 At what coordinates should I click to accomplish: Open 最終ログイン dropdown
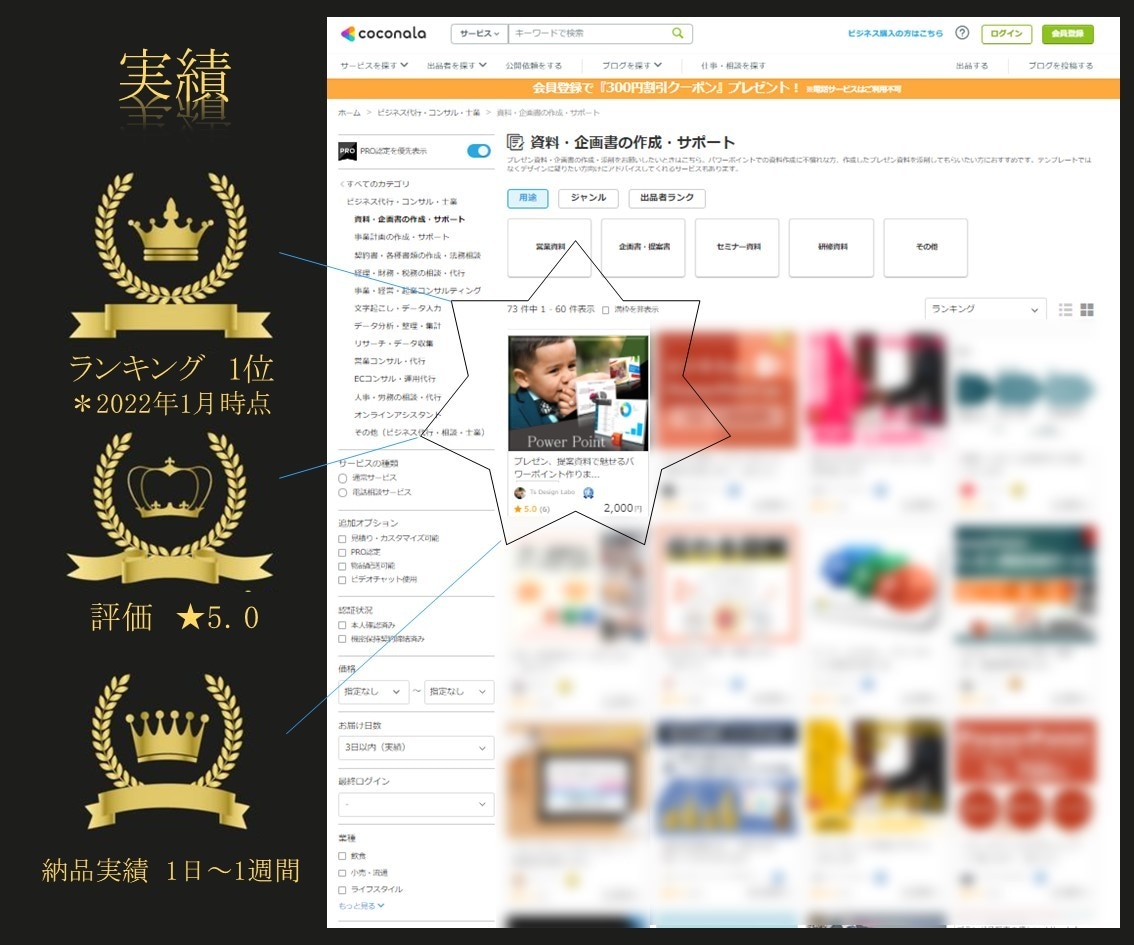pos(416,804)
